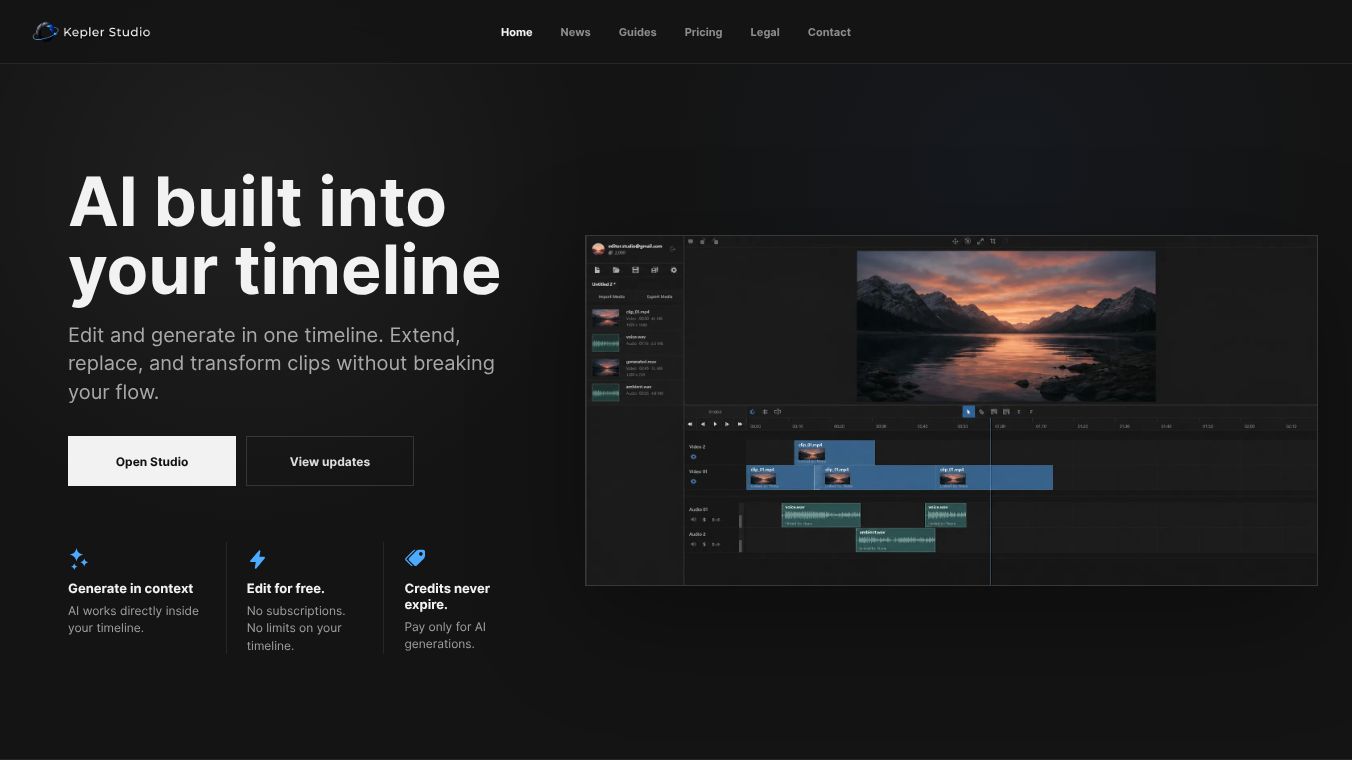Click the speech bubble icon above the preview
The height and width of the screenshot is (760, 1352).
pos(690,241)
